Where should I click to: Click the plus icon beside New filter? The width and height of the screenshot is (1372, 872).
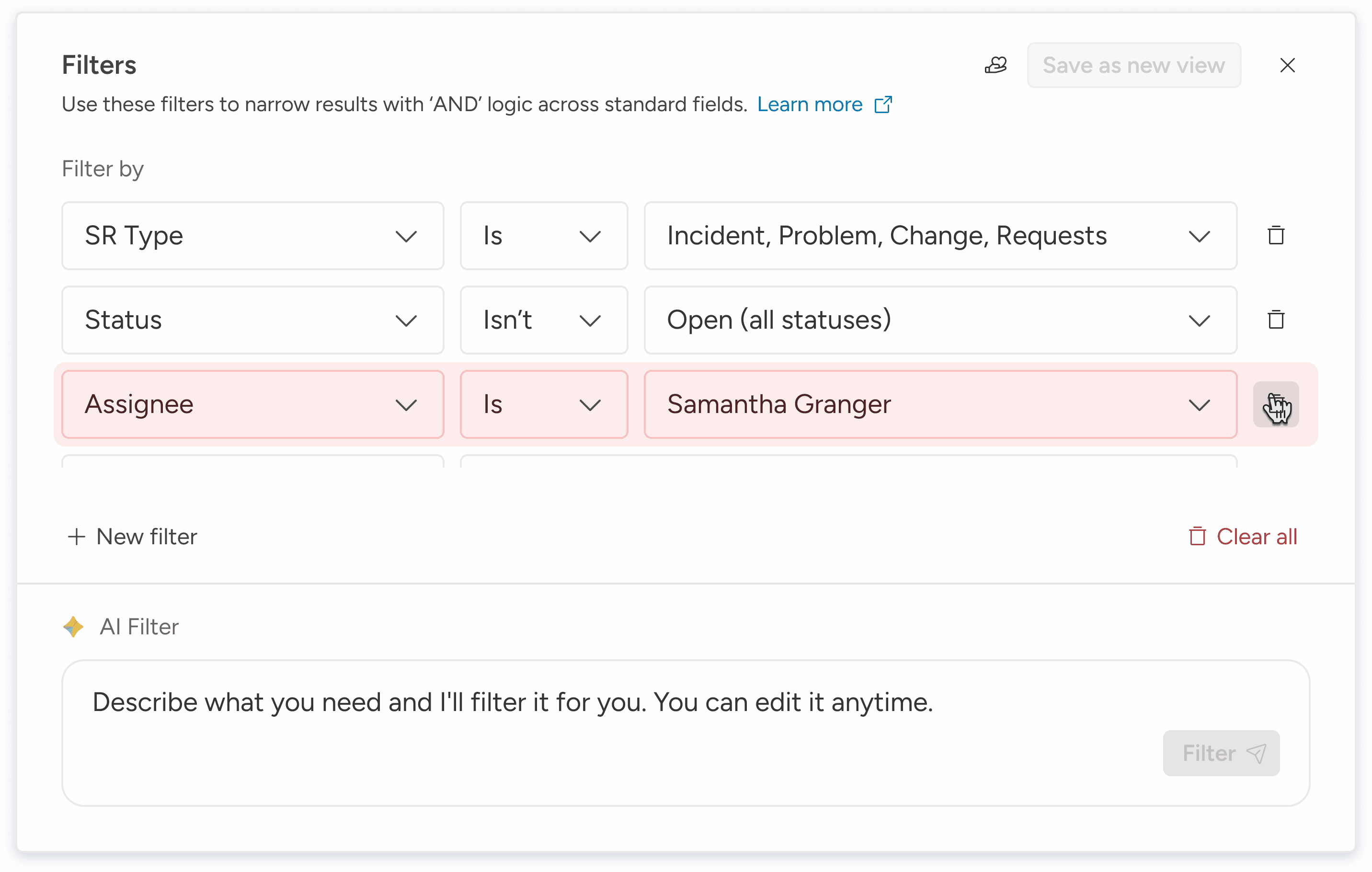coord(76,536)
